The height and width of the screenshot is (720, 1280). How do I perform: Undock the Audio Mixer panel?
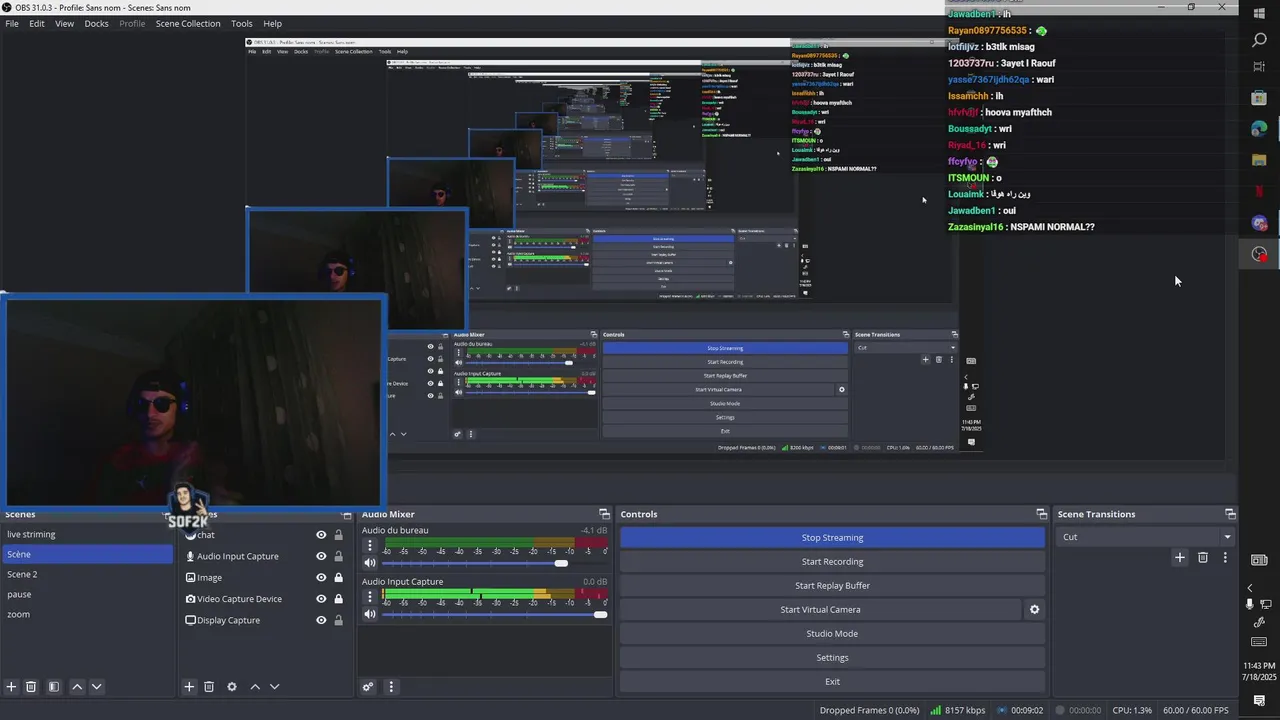point(604,514)
